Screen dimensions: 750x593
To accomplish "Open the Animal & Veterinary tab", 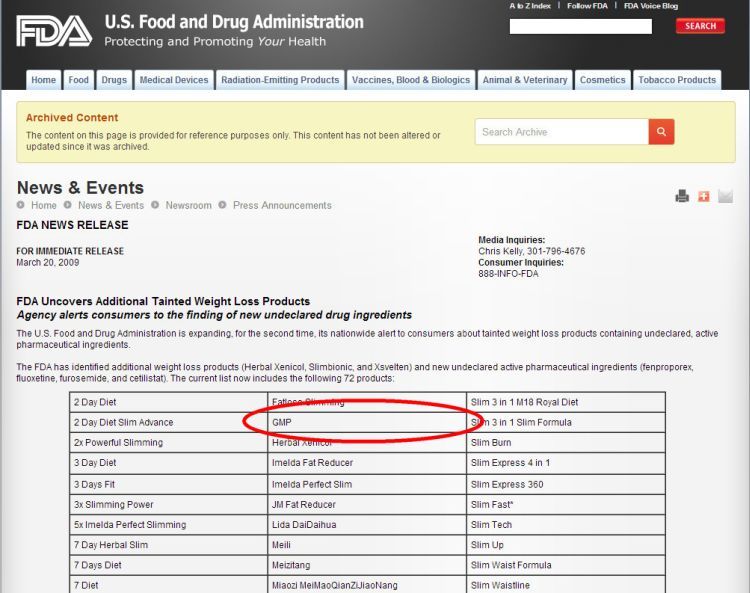I will pos(525,80).
